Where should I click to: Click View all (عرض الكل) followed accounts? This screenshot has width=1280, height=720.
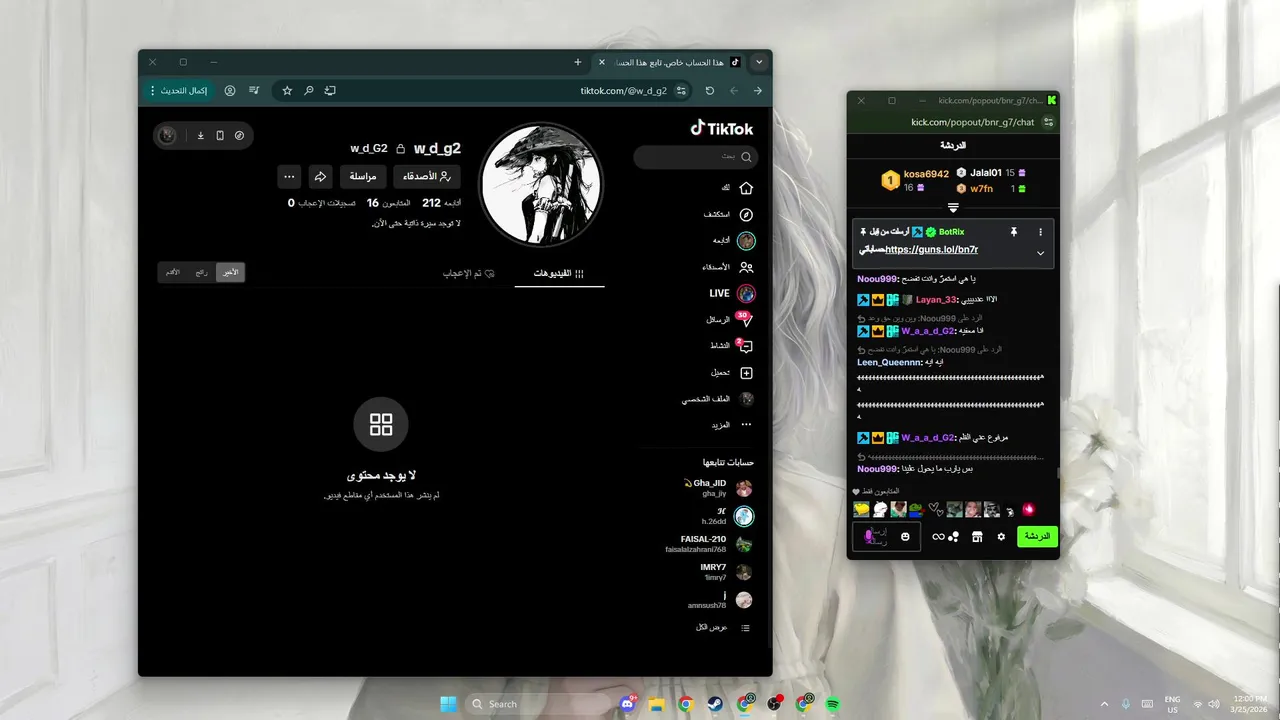725,627
